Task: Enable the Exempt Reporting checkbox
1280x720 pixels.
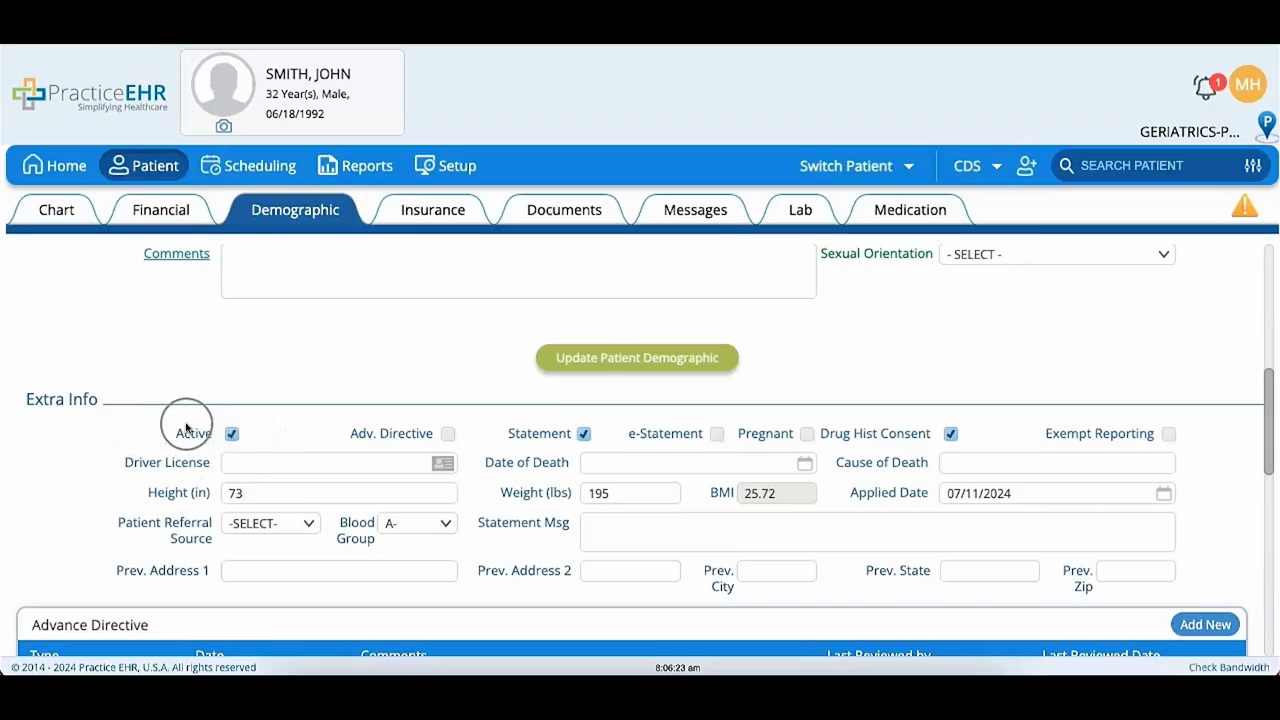Action: pyautogui.click(x=1169, y=434)
